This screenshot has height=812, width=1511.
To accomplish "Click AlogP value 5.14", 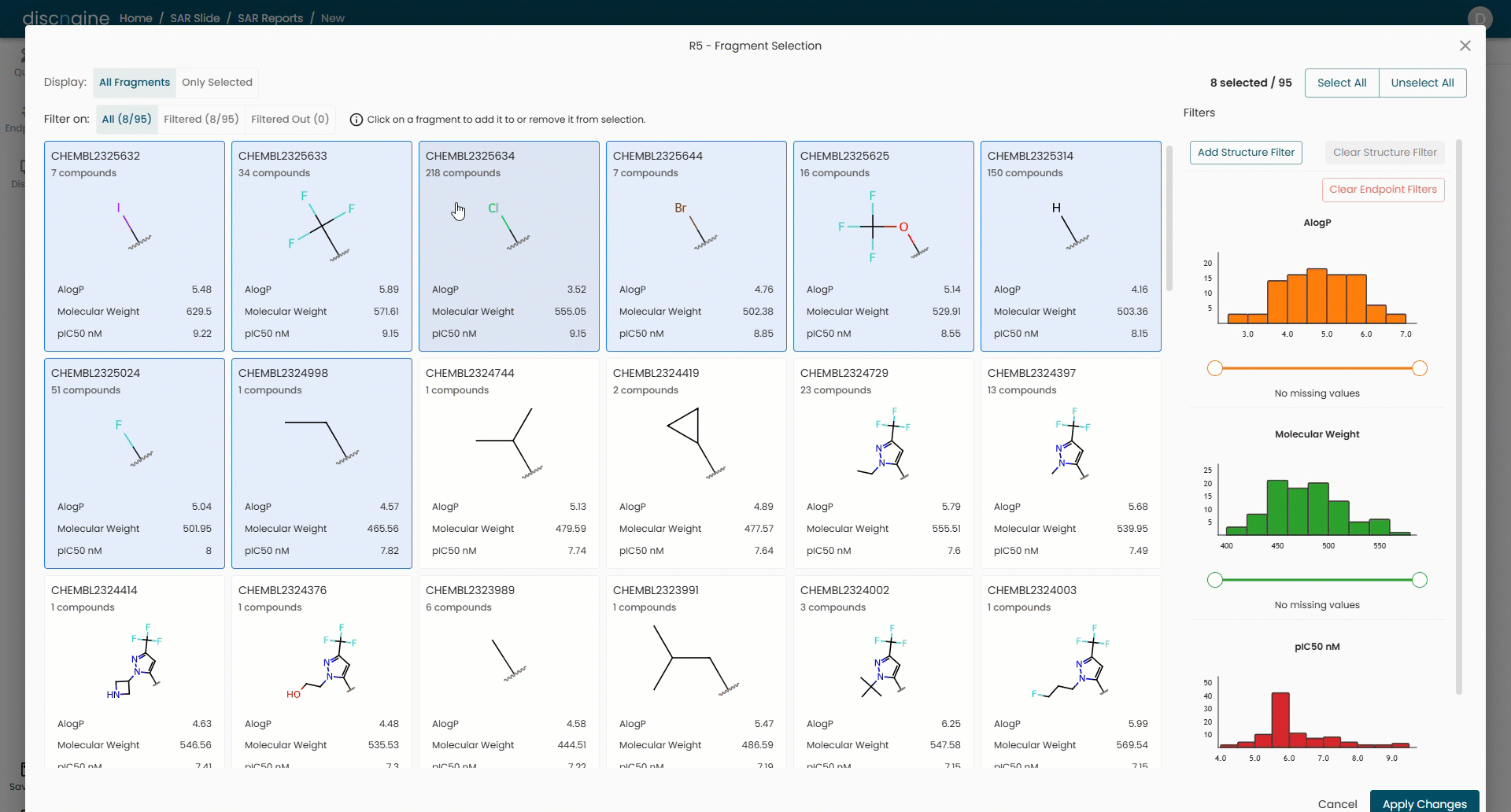I will click(x=952, y=290).
